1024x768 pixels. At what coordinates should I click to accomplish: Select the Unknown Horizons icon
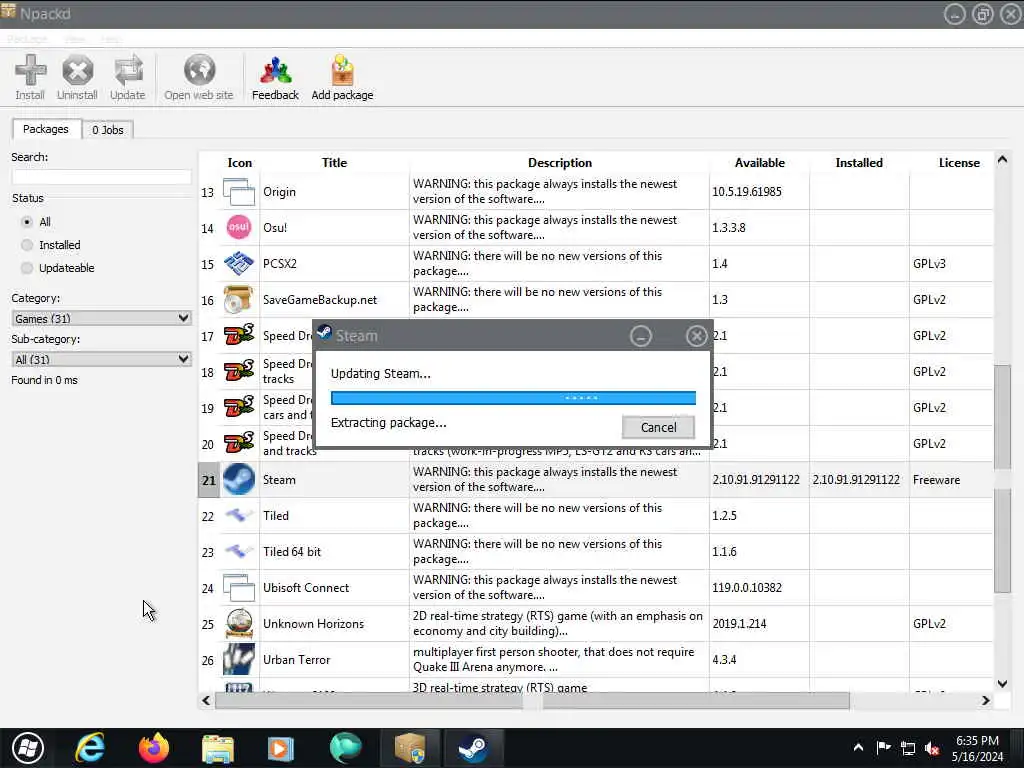tap(239, 623)
